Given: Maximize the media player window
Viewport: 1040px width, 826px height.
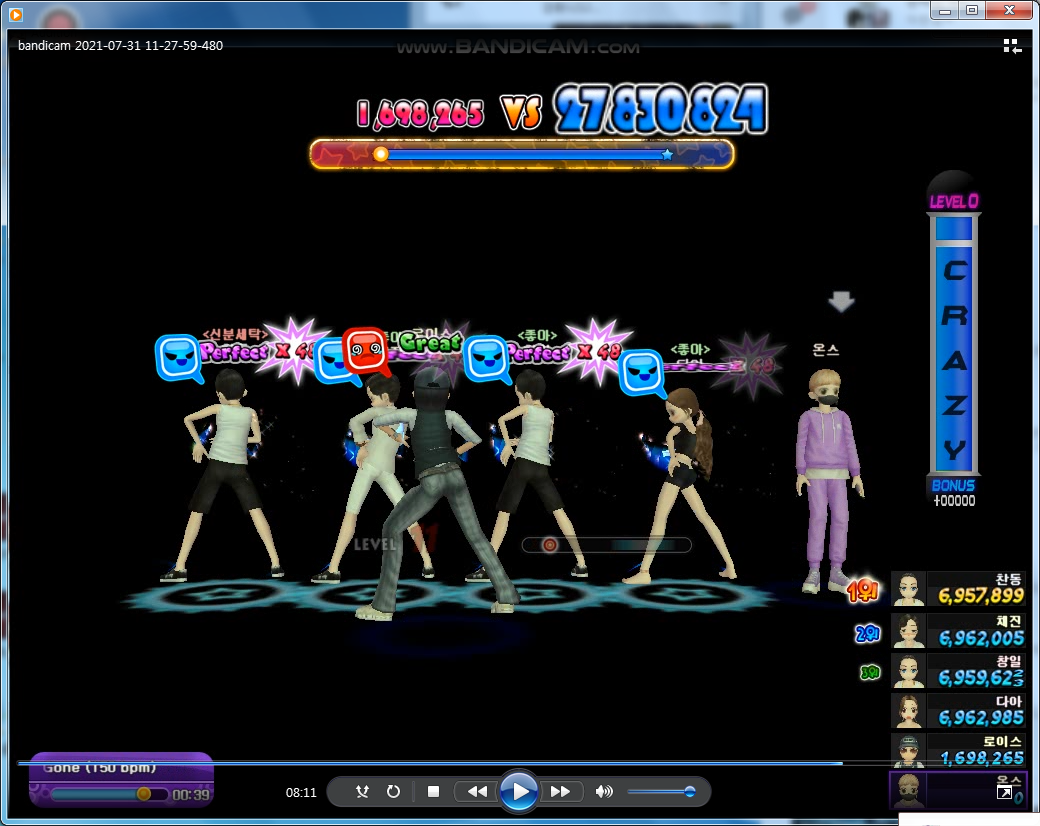Looking at the screenshot, I should click(972, 11).
